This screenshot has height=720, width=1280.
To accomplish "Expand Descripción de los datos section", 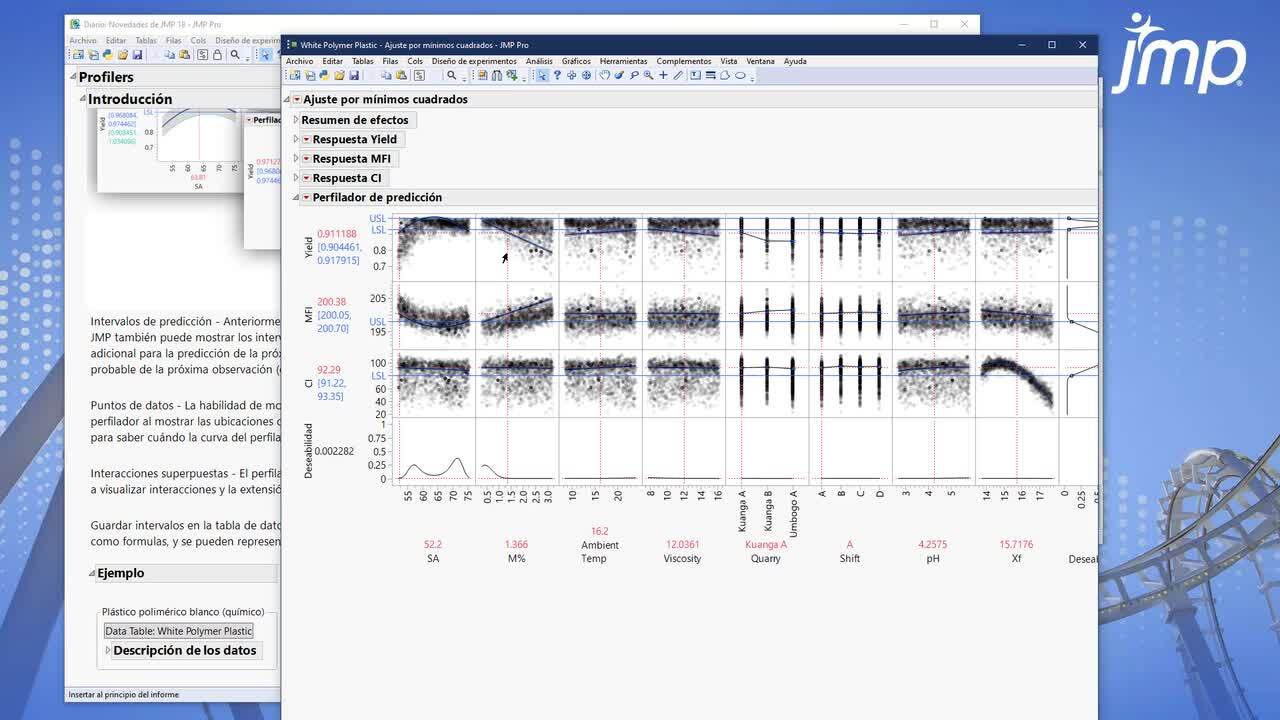I will coord(108,651).
